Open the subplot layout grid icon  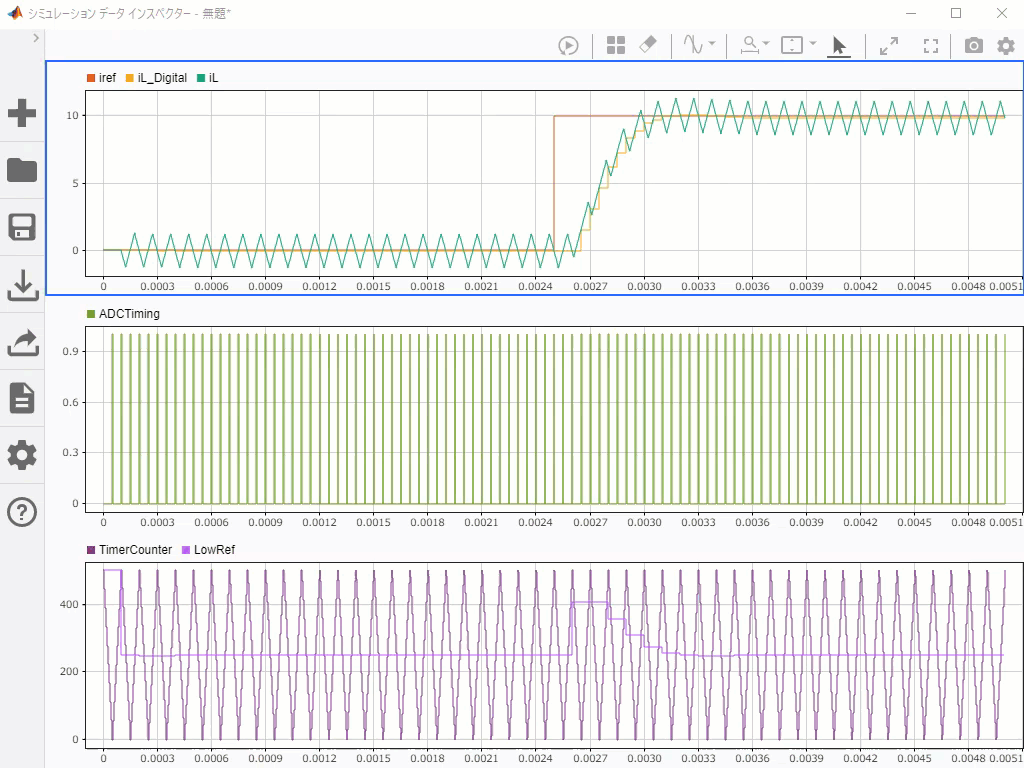coord(616,45)
